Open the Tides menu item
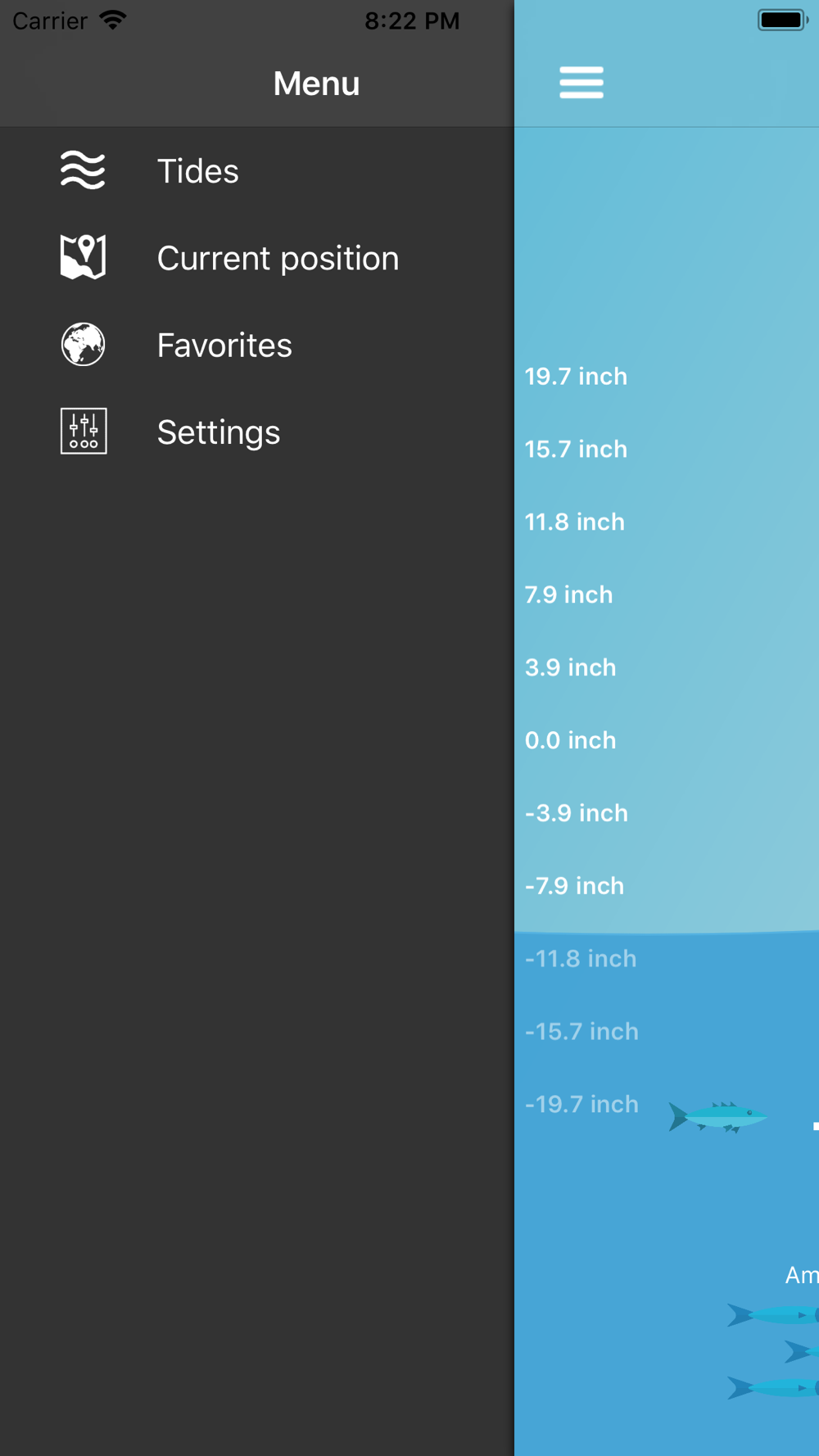This screenshot has width=819, height=1456. [x=197, y=171]
